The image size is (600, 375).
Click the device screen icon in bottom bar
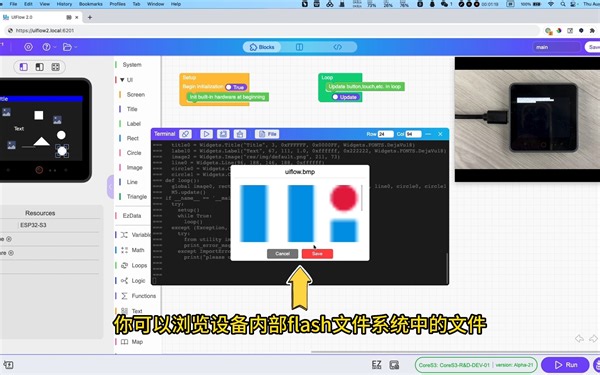coord(394,365)
